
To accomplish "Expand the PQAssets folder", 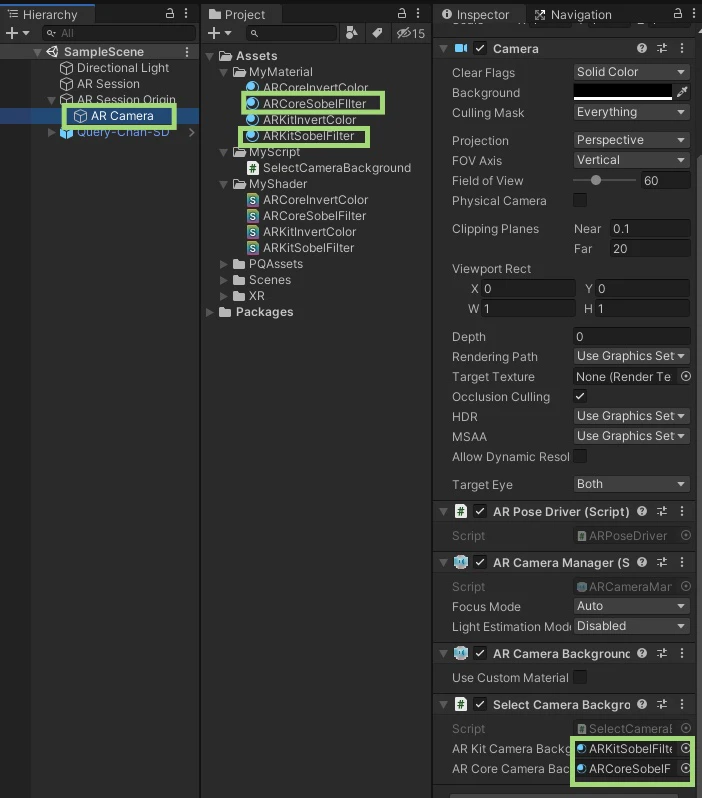I will pyautogui.click(x=223, y=264).
